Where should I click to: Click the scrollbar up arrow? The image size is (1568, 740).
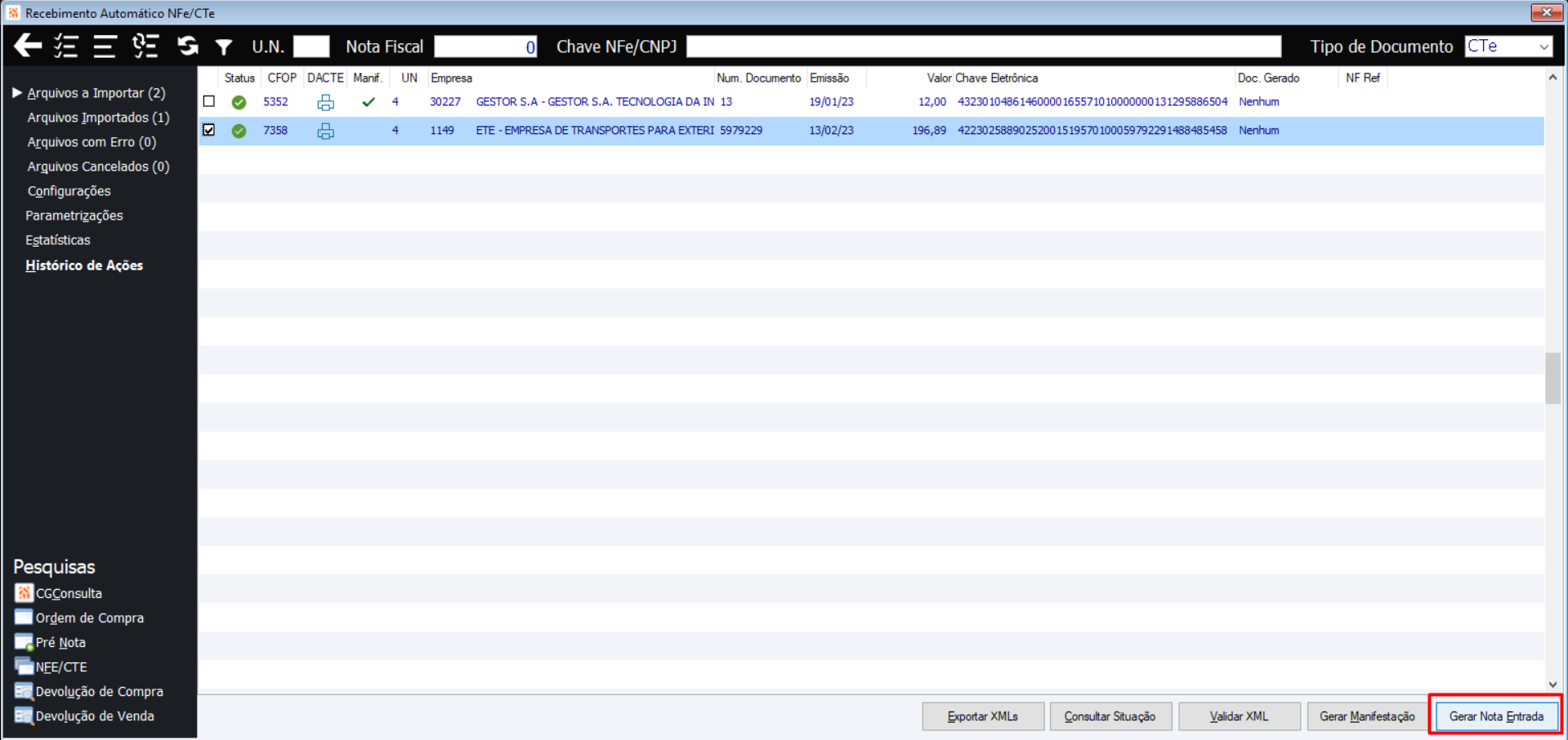coord(1552,78)
